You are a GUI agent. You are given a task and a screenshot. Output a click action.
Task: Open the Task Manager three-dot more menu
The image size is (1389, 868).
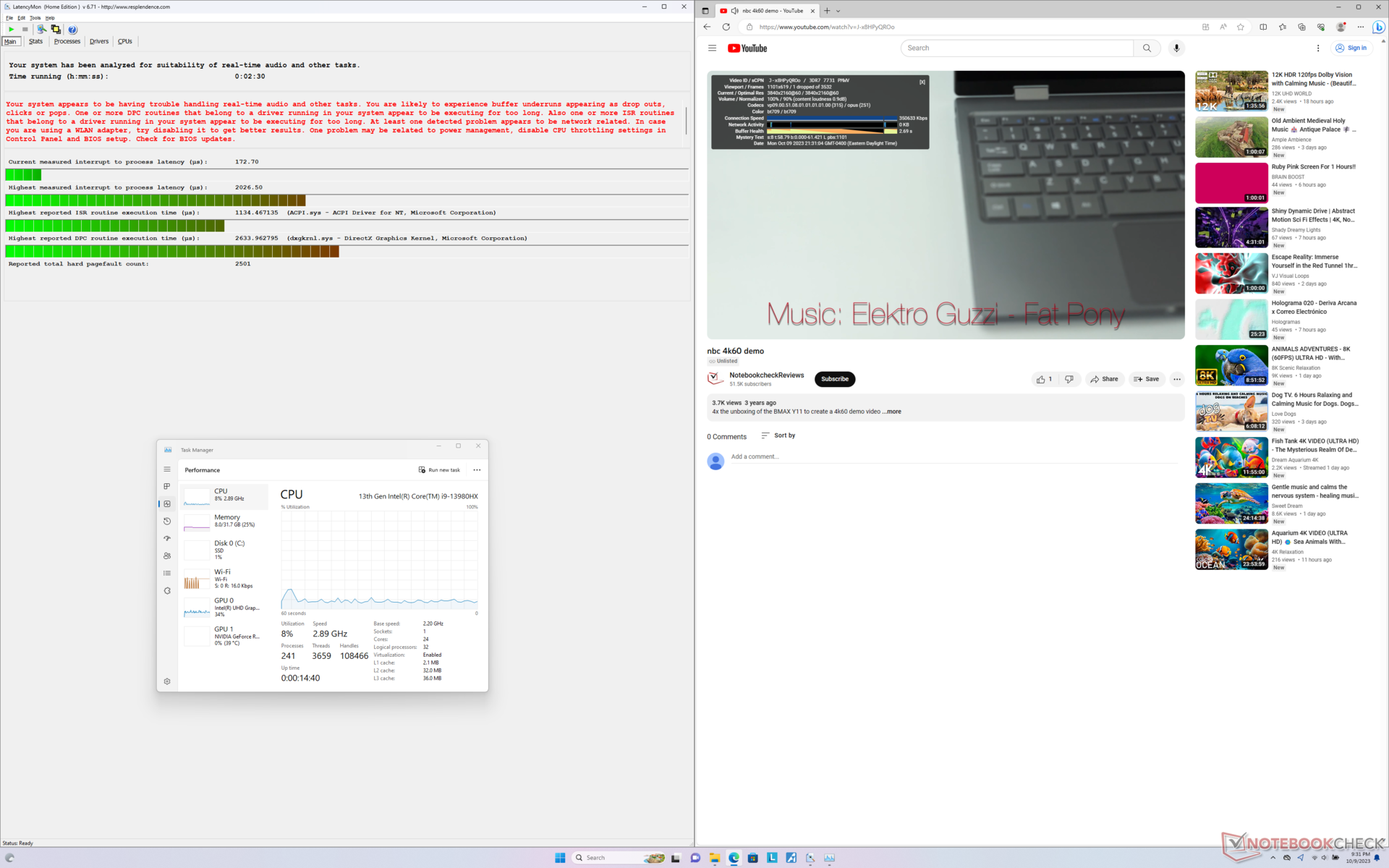click(x=477, y=470)
